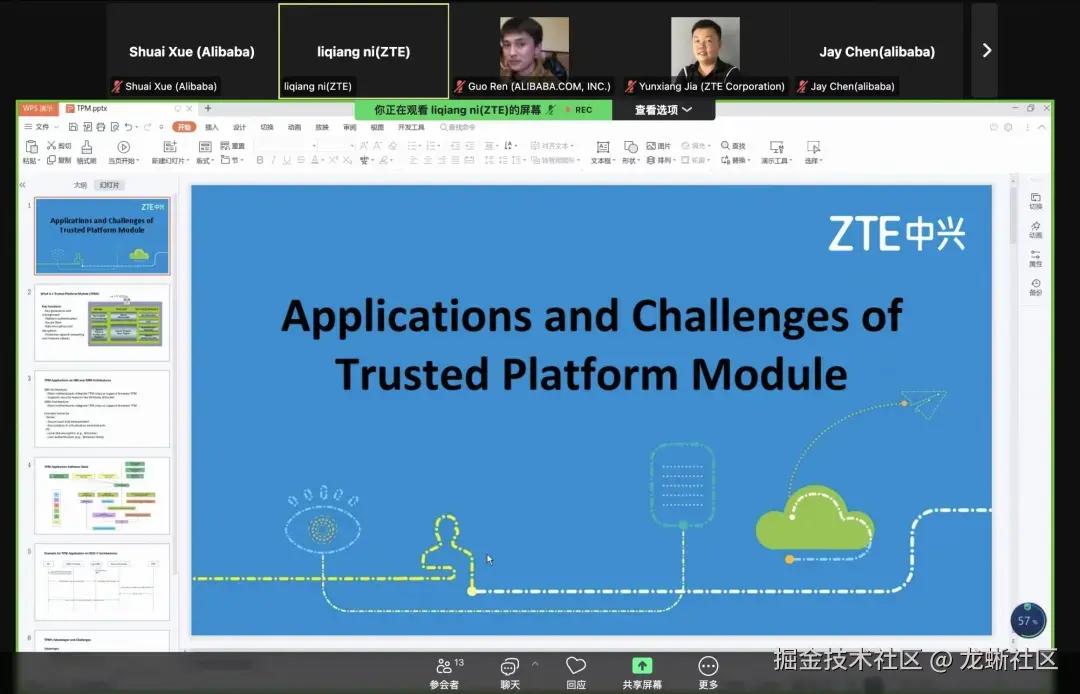Open the Design (设计) ribbon tab

coord(239,127)
